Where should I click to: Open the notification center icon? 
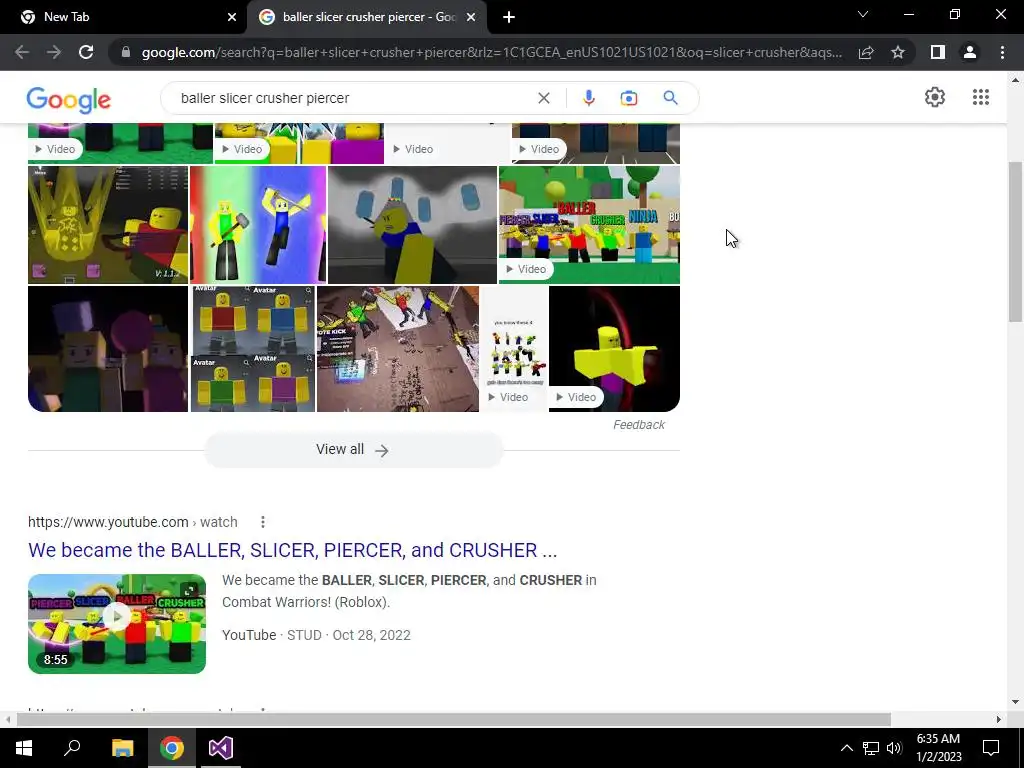coord(991,748)
